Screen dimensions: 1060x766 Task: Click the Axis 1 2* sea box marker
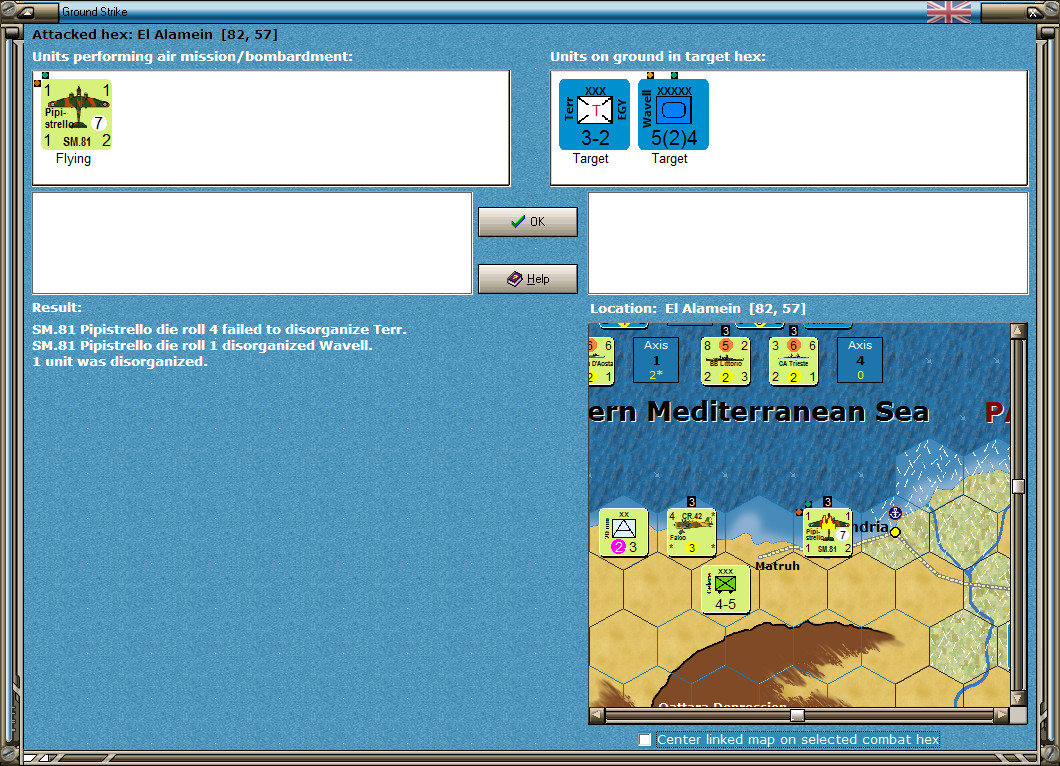656,360
